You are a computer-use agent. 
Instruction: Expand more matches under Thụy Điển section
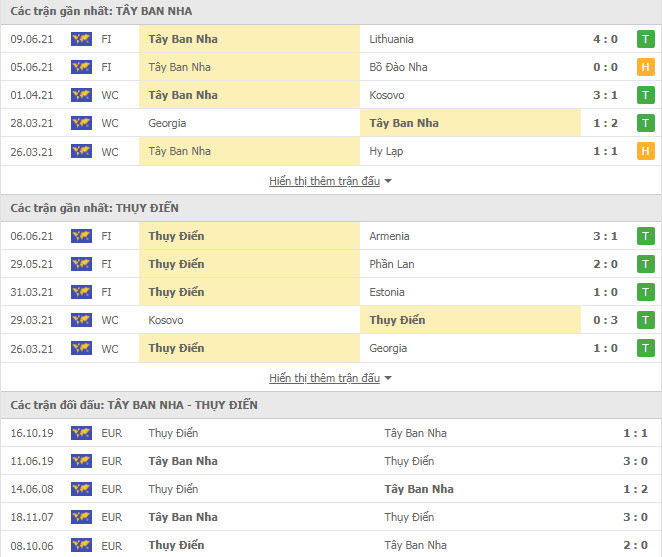click(x=324, y=378)
